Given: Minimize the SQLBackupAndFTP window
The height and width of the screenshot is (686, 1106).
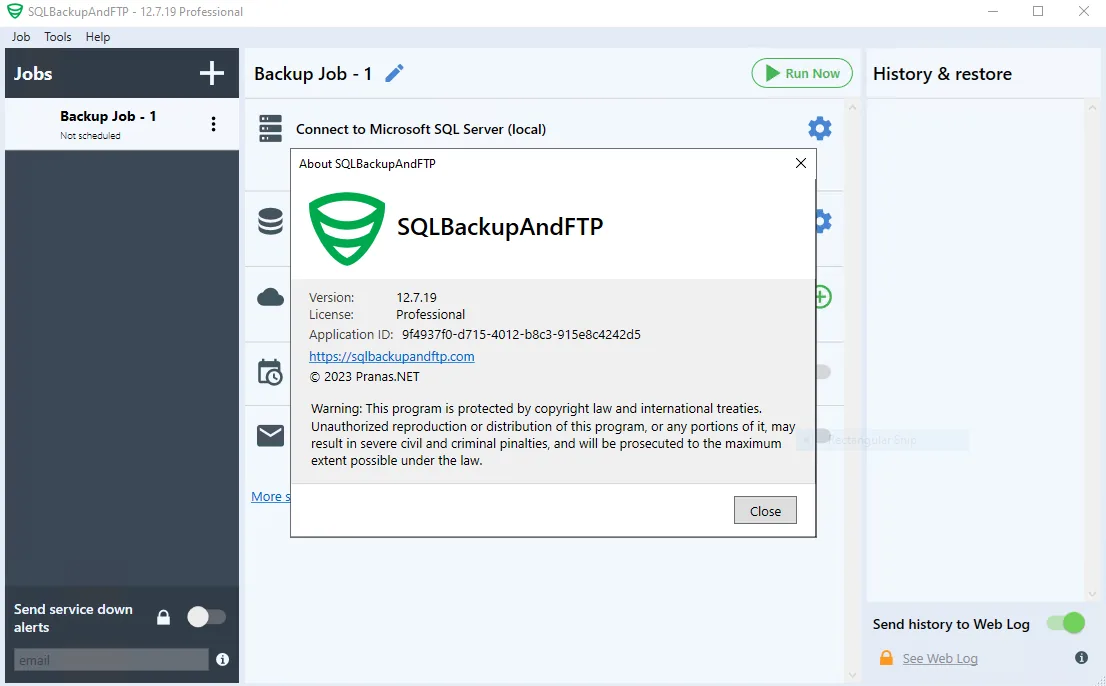Looking at the screenshot, I should 992,11.
